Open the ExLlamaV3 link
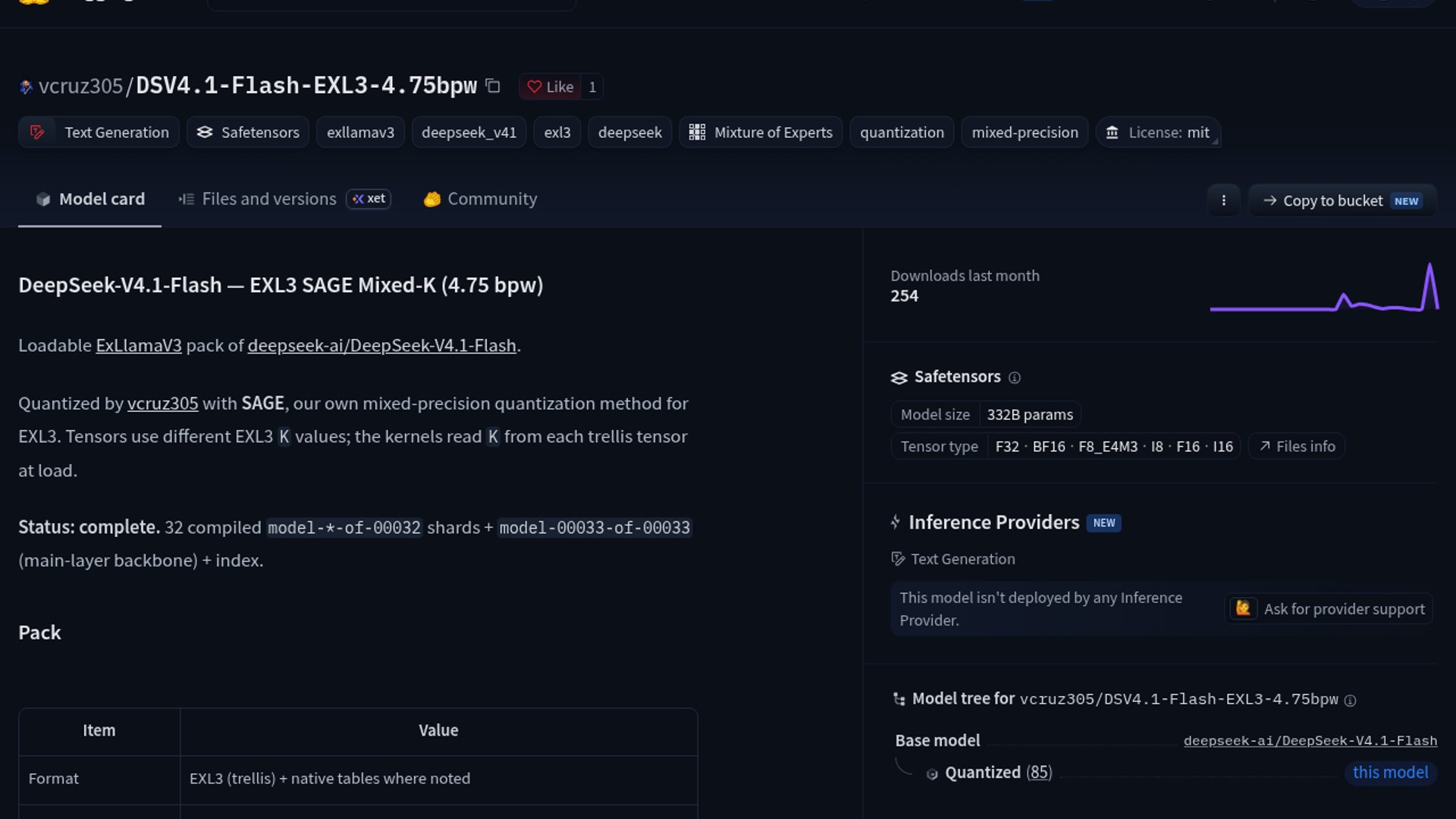The height and width of the screenshot is (819, 1456). pyautogui.click(x=139, y=345)
